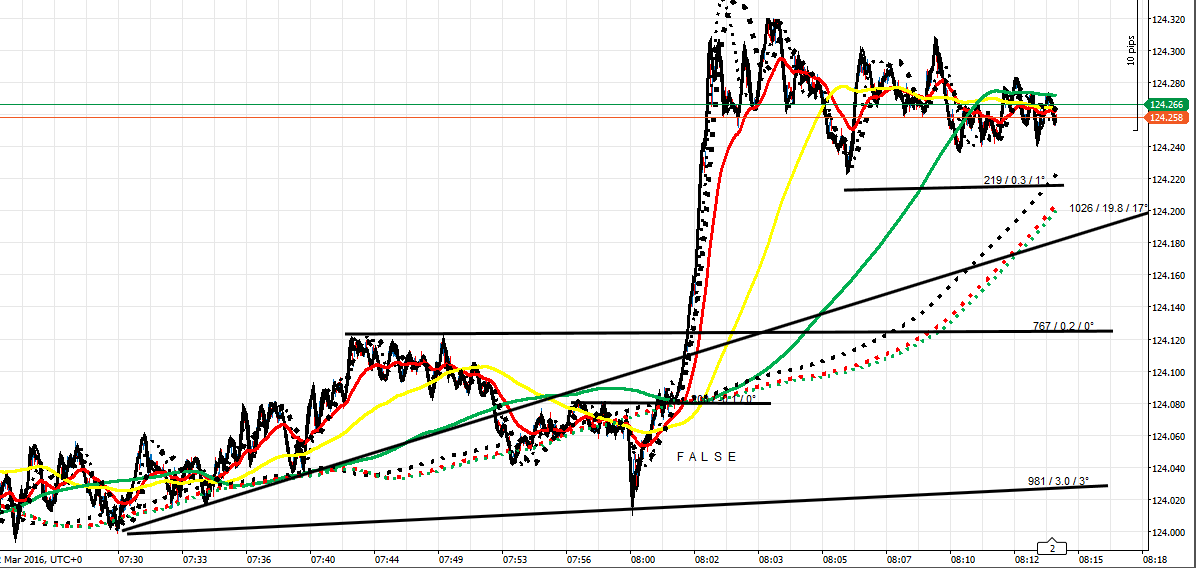
Task: Click the 124.120 price axis label
Action: (1169, 340)
